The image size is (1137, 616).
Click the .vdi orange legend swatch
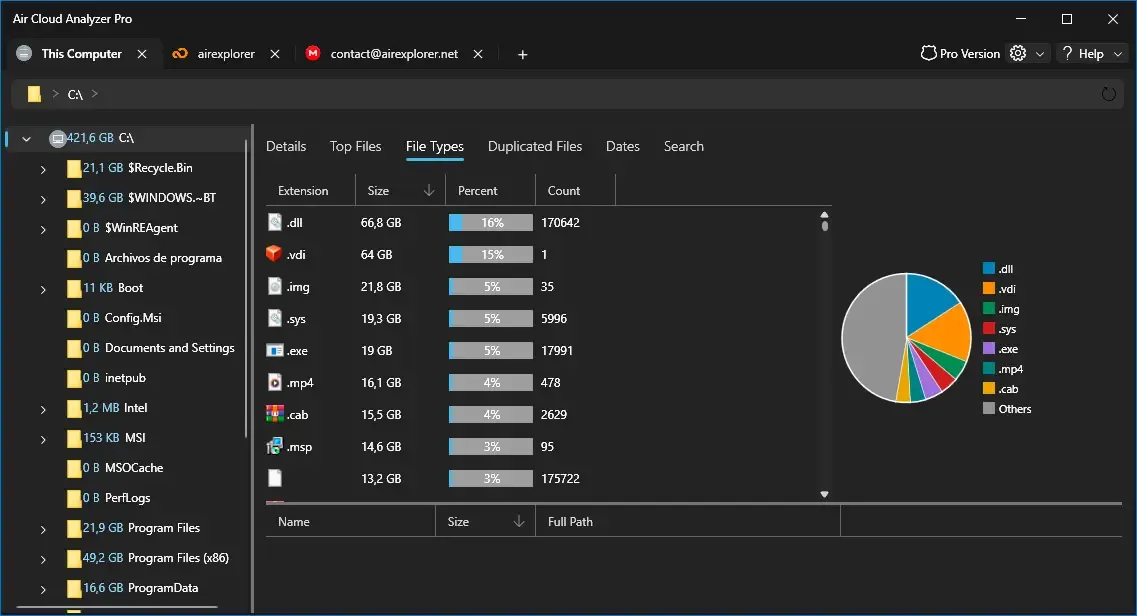click(988, 288)
